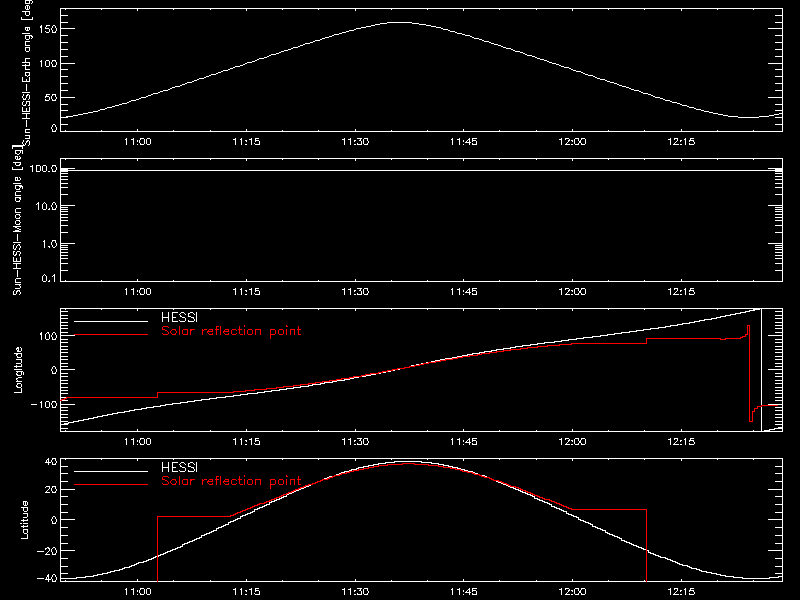This screenshot has height=600, width=800.
Task: Click 11:00 time label under Earth angle plot
Action: coord(138,142)
